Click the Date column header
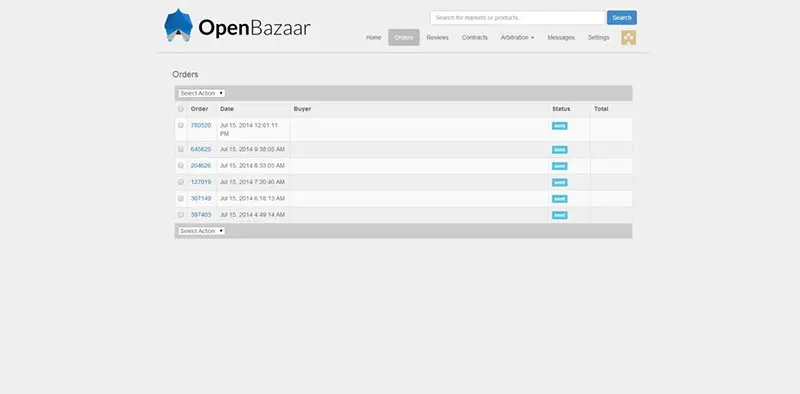 227,109
